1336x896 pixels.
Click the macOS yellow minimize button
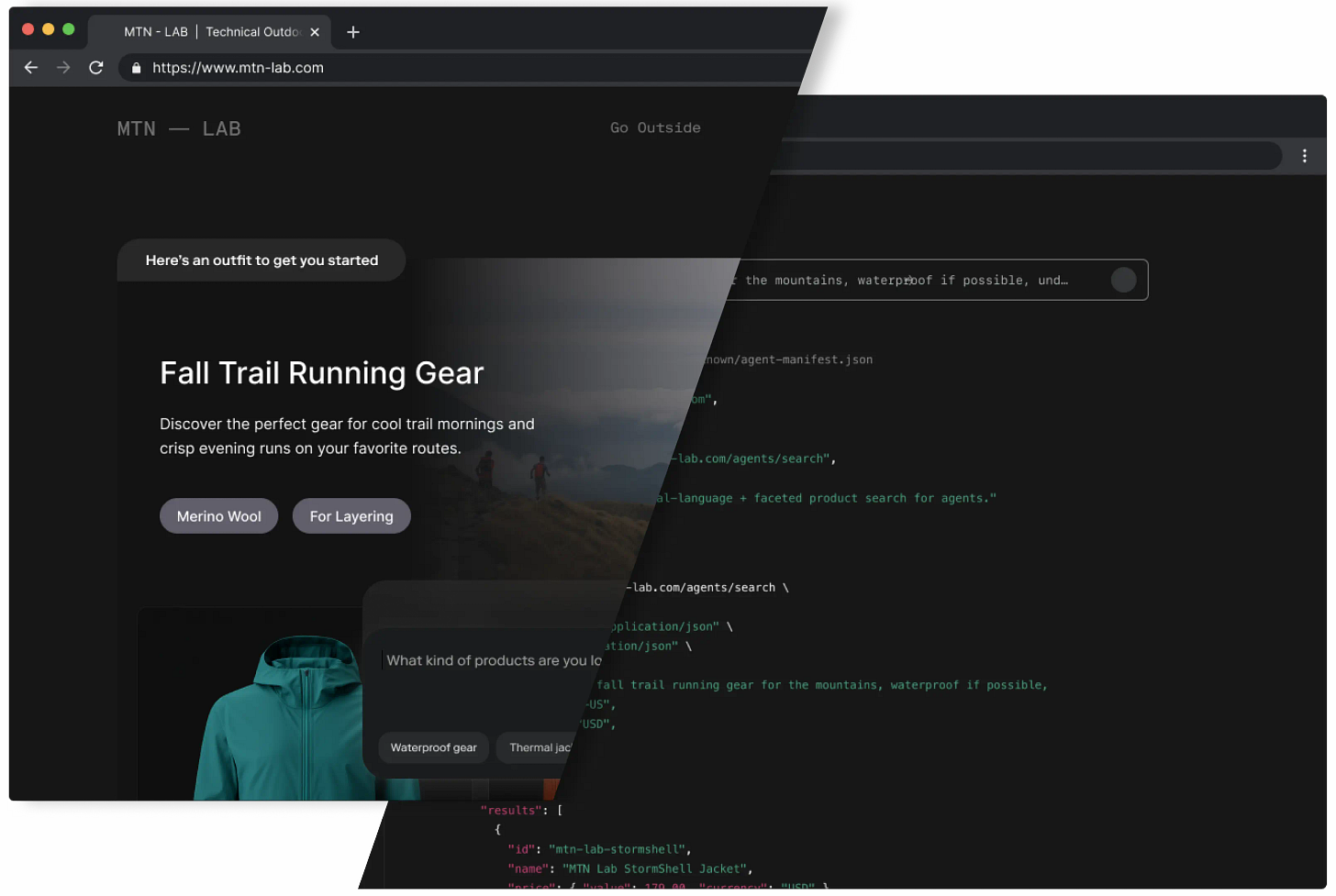[x=48, y=29]
